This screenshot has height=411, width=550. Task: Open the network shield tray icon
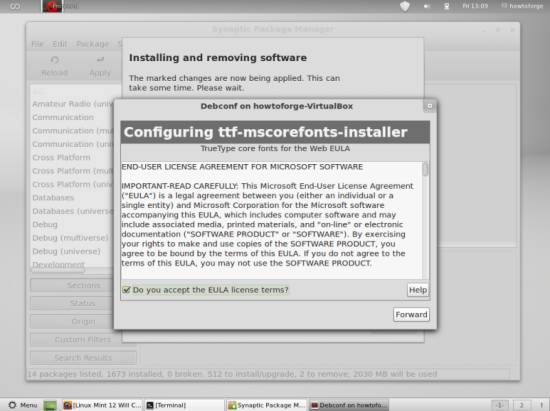(405, 6)
